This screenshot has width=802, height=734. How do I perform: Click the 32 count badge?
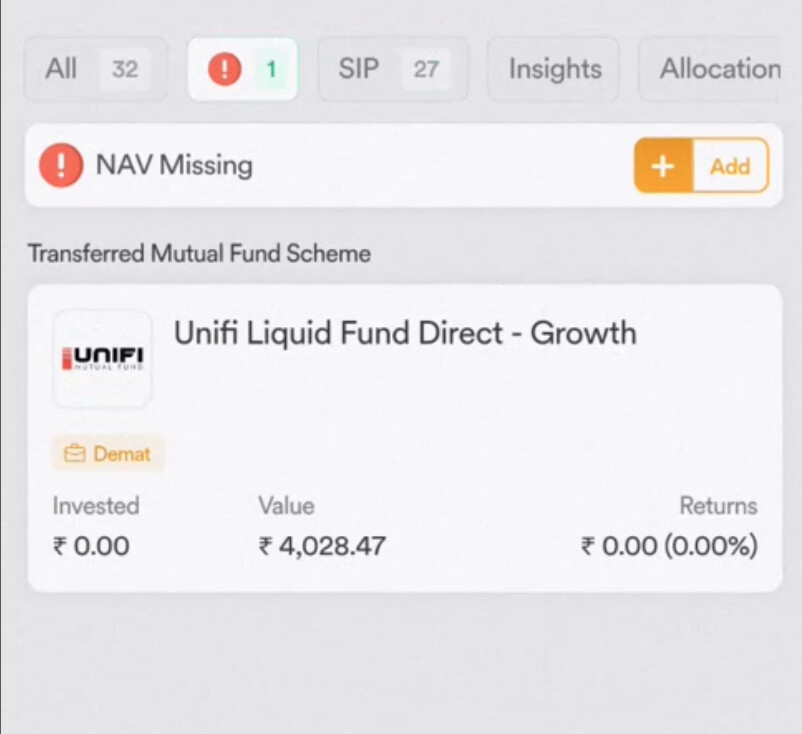[x=125, y=69]
